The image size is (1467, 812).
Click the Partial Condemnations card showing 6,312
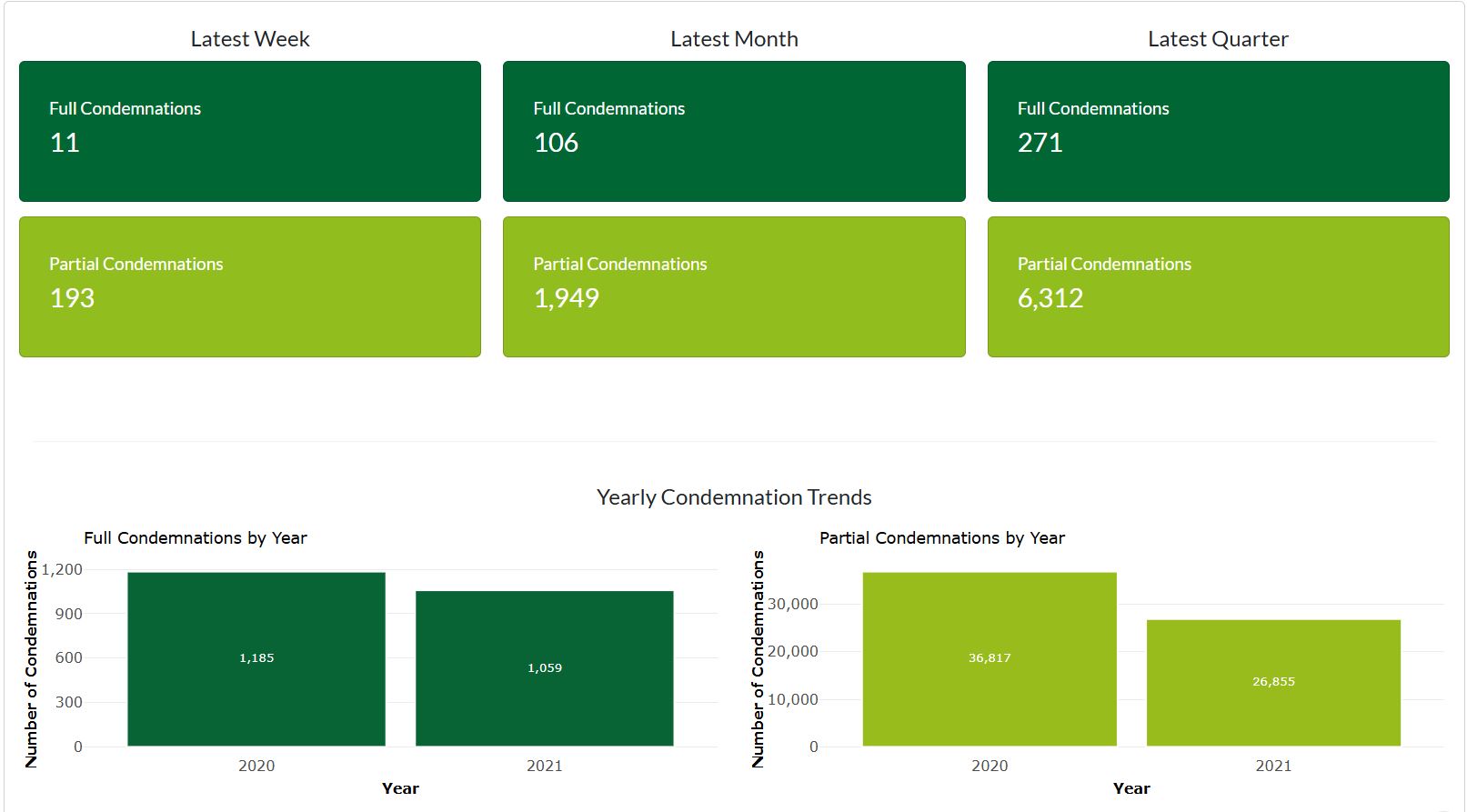tap(1218, 286)
